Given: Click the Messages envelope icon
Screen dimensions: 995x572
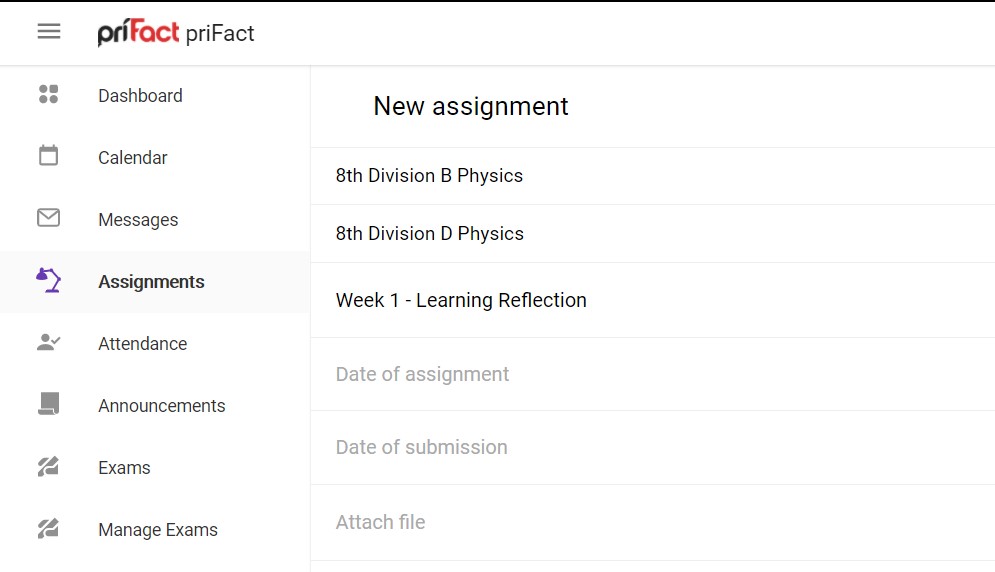Looking at the screenshot, I should (48, 218).
